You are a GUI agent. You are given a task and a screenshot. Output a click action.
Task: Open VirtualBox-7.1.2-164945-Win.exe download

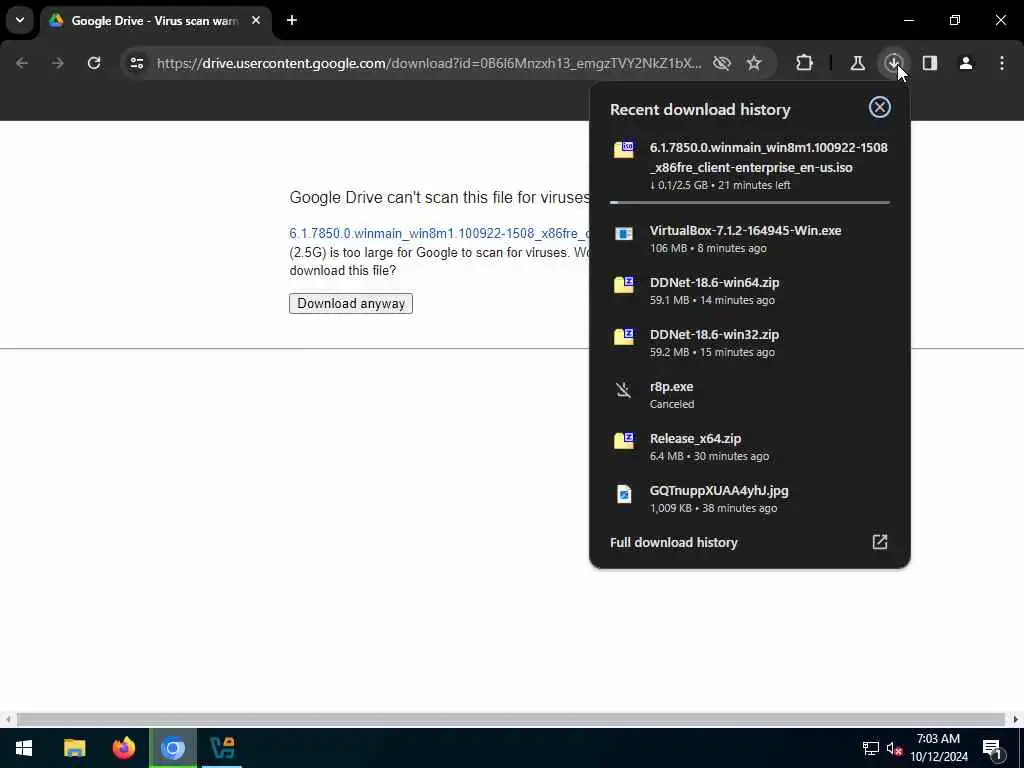click(x=750, y=239)
